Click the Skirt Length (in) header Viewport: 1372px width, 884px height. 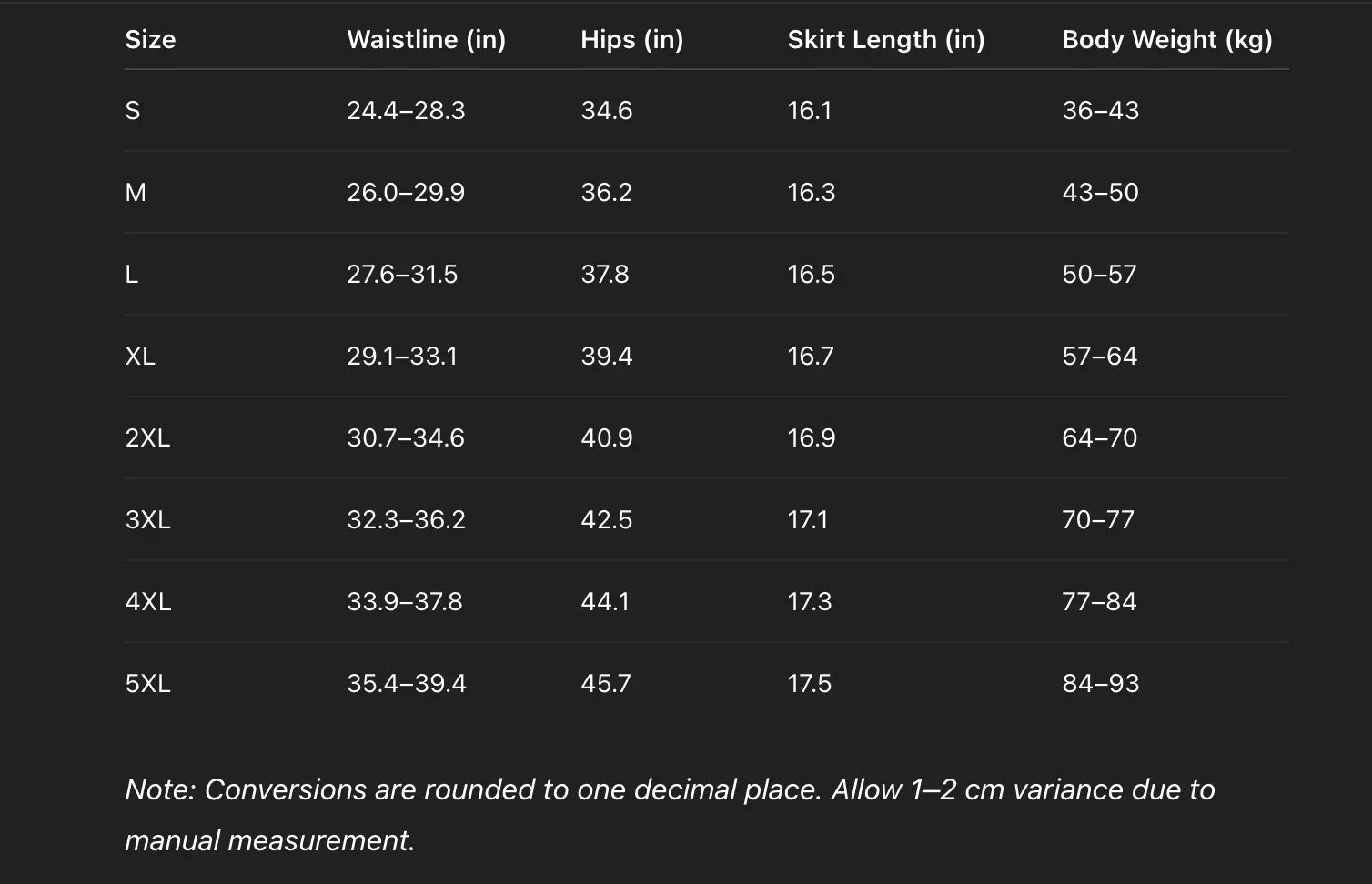(885, 40)
